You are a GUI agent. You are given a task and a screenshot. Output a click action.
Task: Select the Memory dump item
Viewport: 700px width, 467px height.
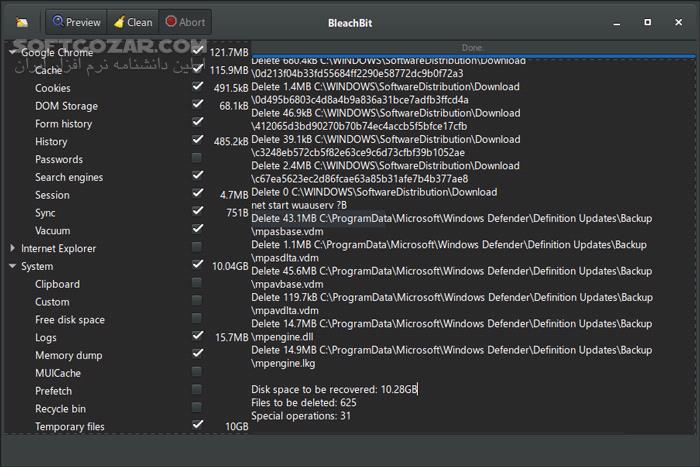tap(68, 355)
